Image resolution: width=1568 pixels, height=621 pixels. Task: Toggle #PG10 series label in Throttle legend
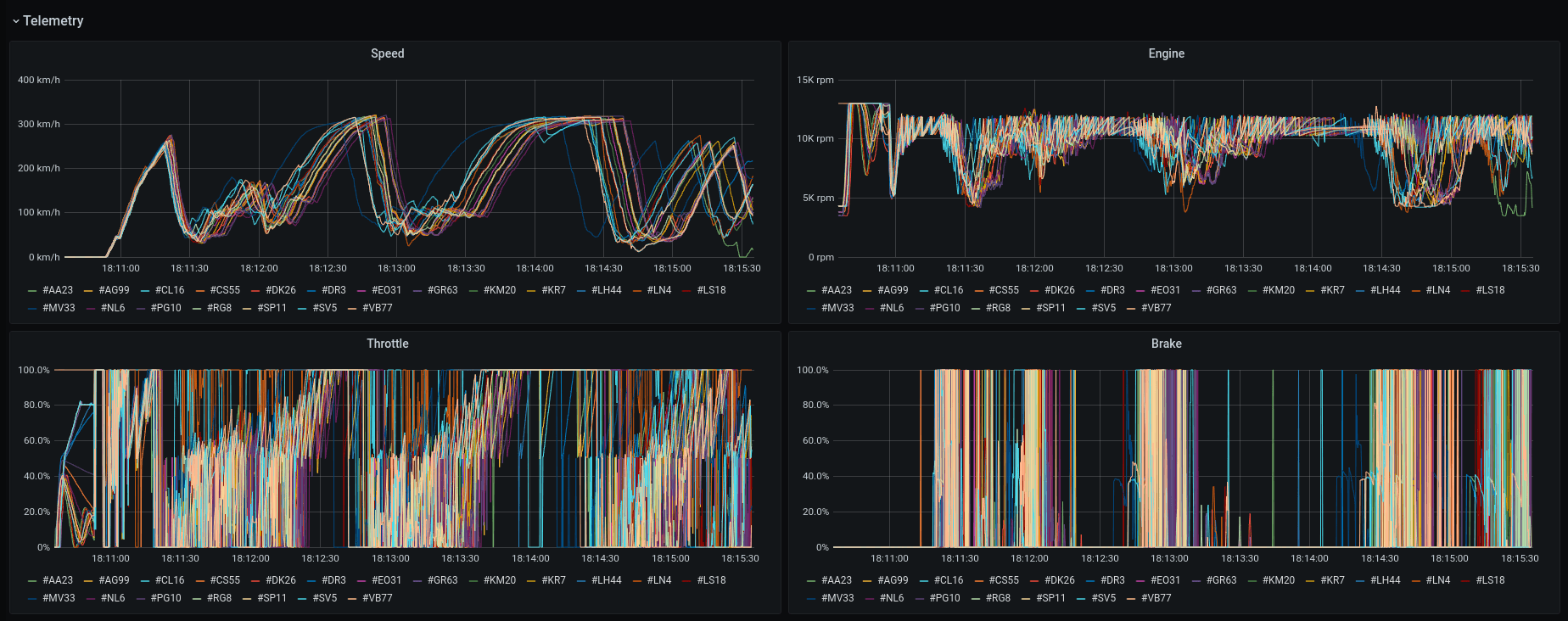click(x=166, y=598)
